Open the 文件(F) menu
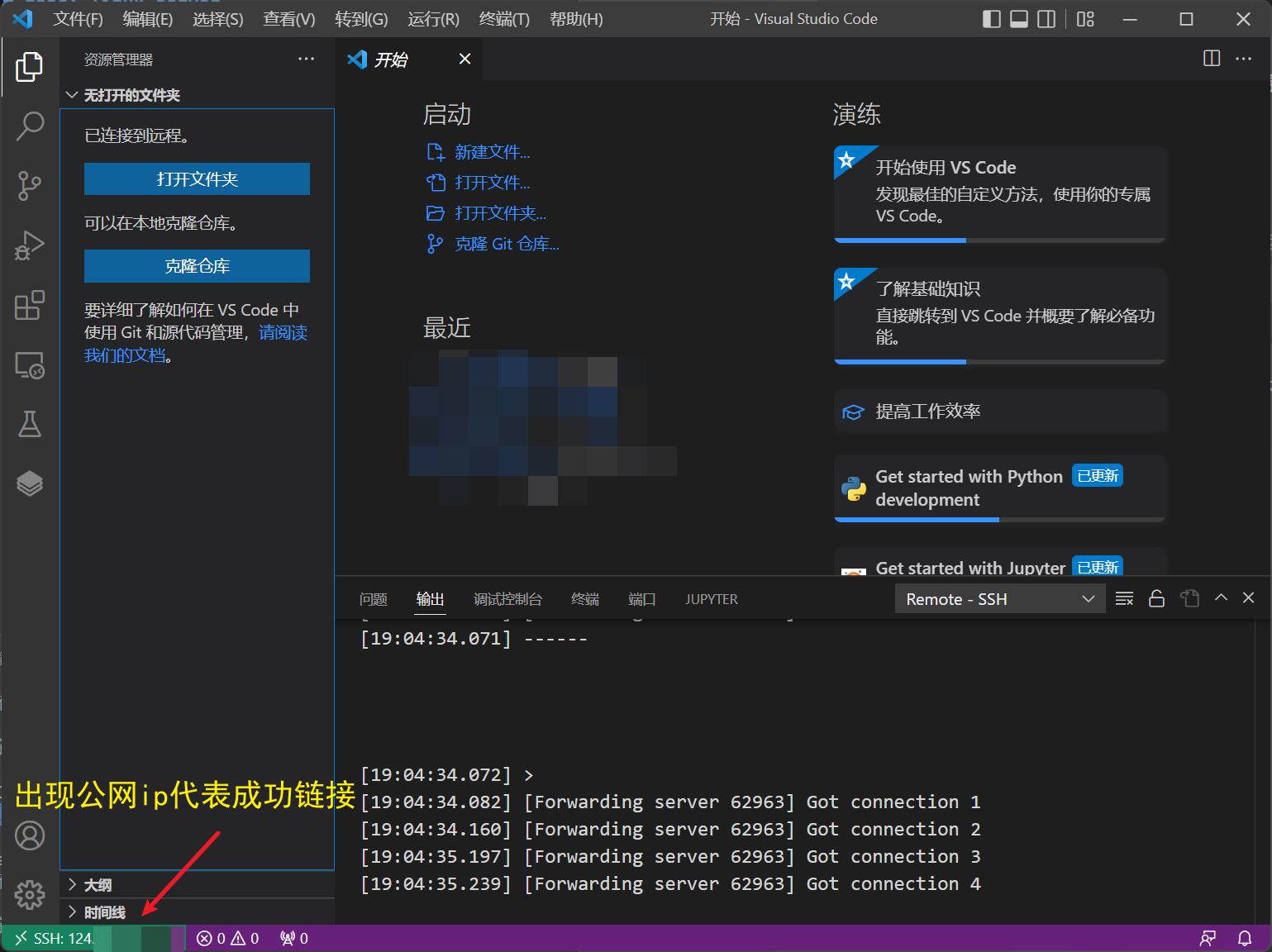The width and height of the screenshot is (1272, 952). coord(78,19)
